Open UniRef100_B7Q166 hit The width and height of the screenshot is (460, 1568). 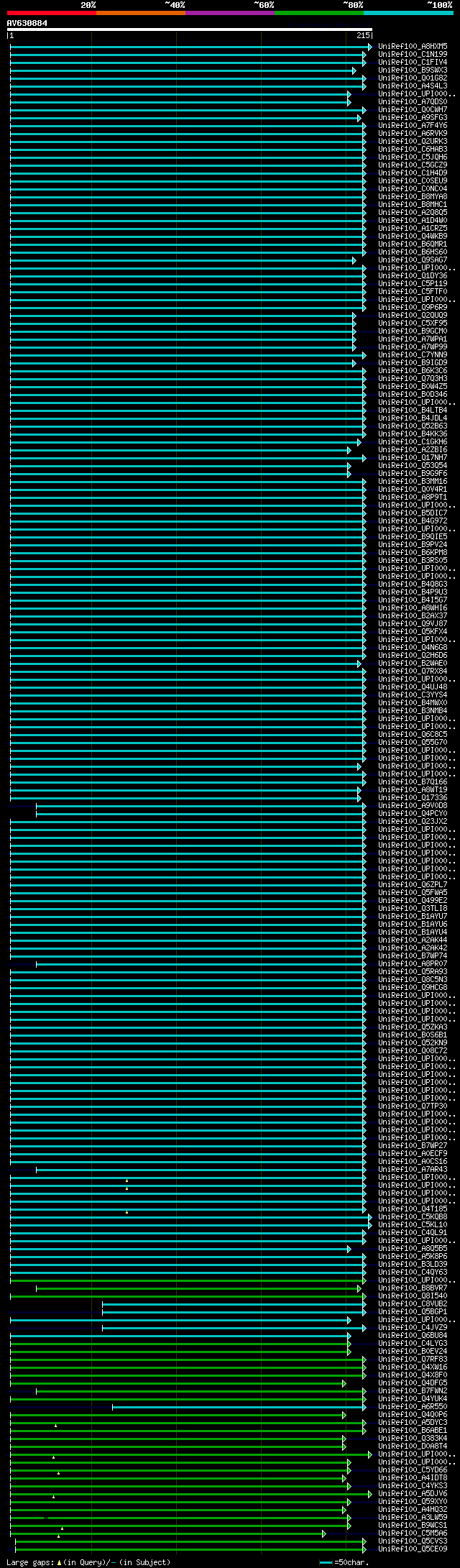[413, 781]
